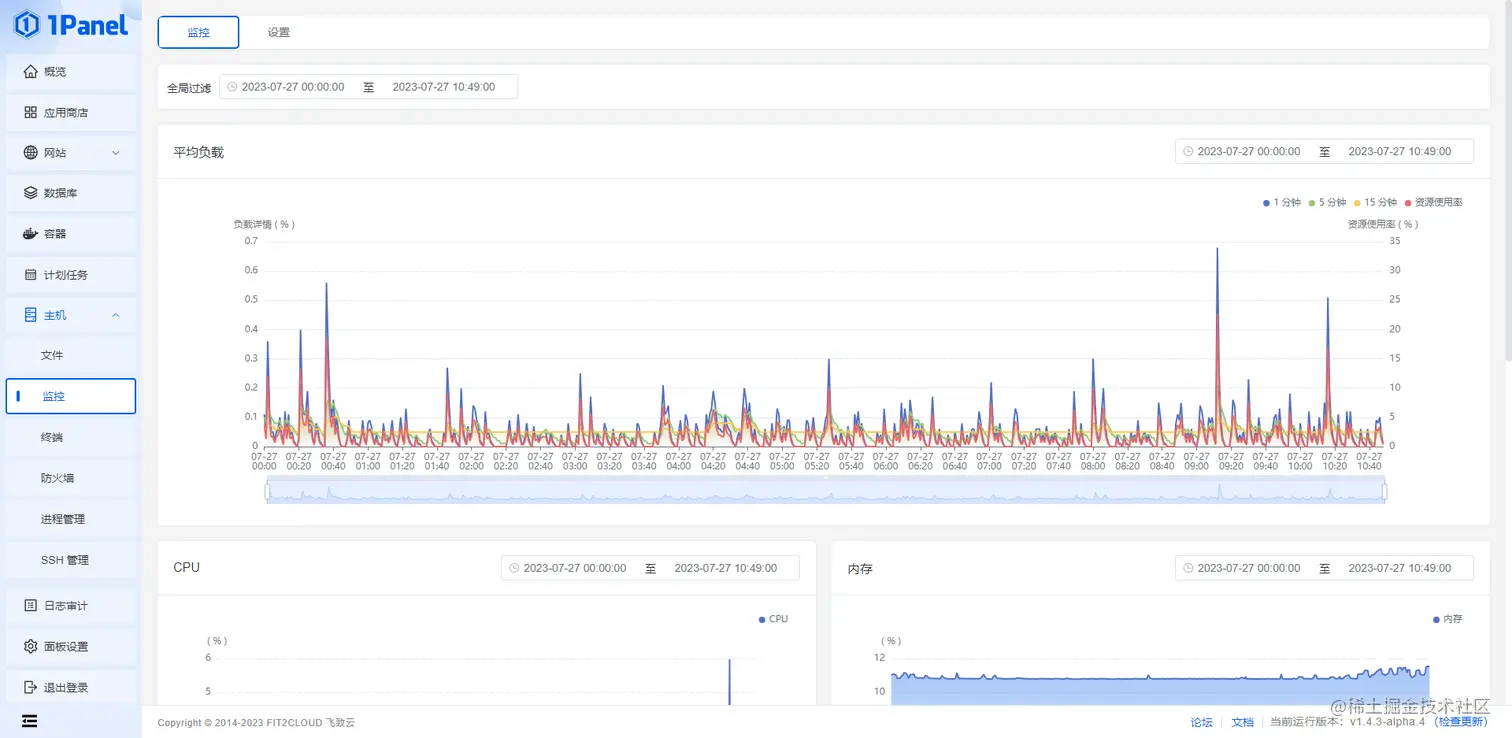The height and width of the screenshot is (738, 1512).
Task: Click the 面板设置 gear icon
Action: (30, 647)
